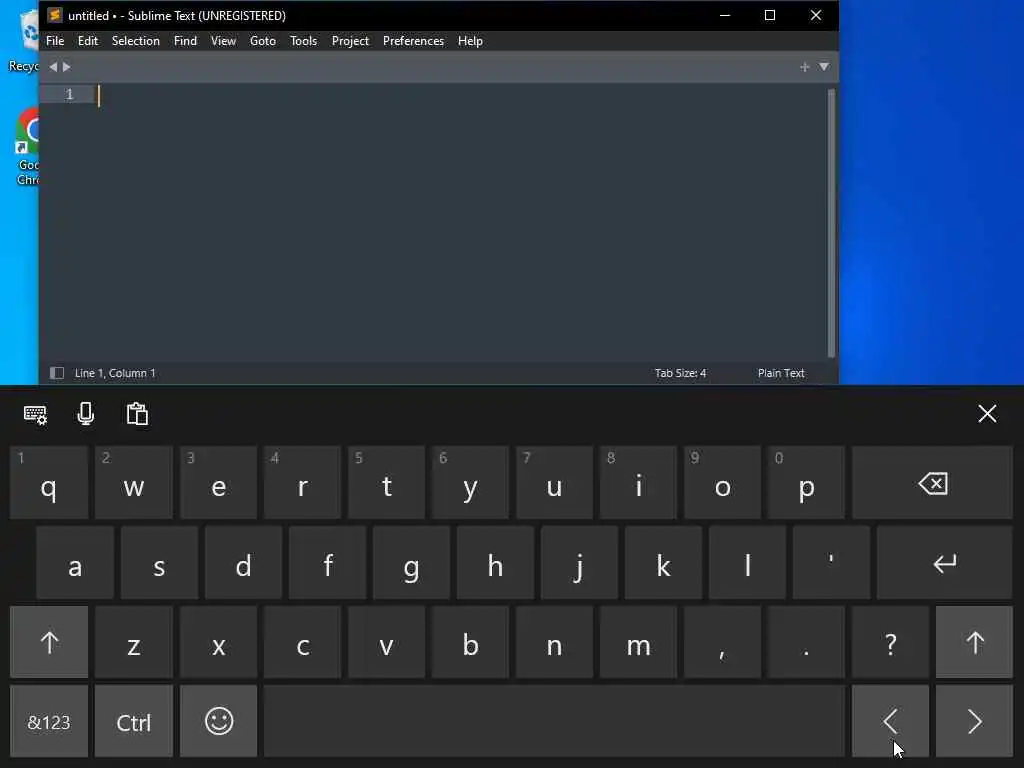Image resolution: width=1024 pixels, height=768 pixels.
Task: Tap the backspace key
Action: coord(932,483)
